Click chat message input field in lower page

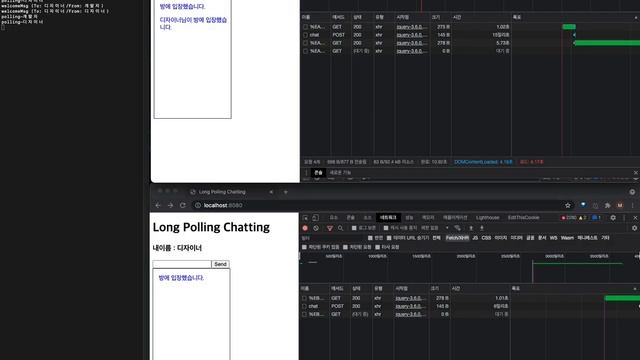(x=182, y=264)
